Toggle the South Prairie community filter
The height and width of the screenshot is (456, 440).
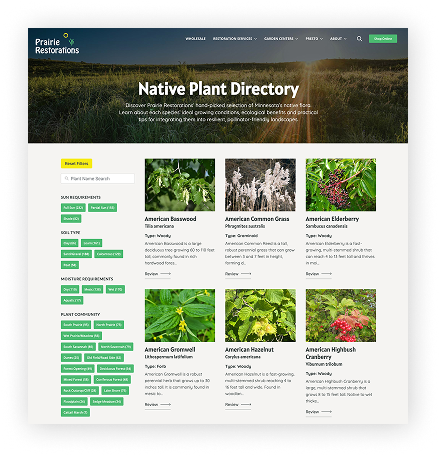(x=76, y=325)
